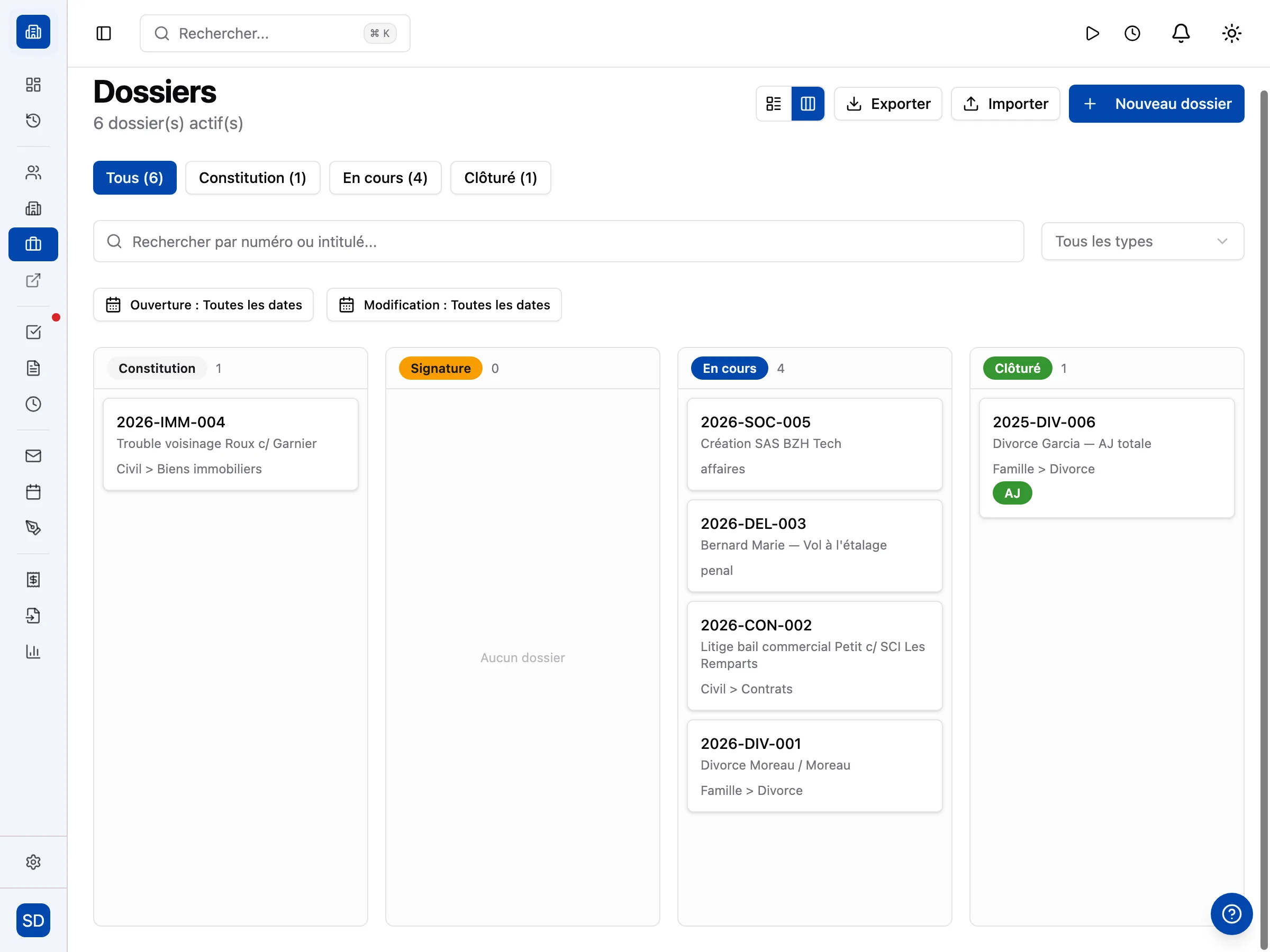Open the contacts people icon
The width and height of the screenshot is (1270, 952).
point(33,173)
